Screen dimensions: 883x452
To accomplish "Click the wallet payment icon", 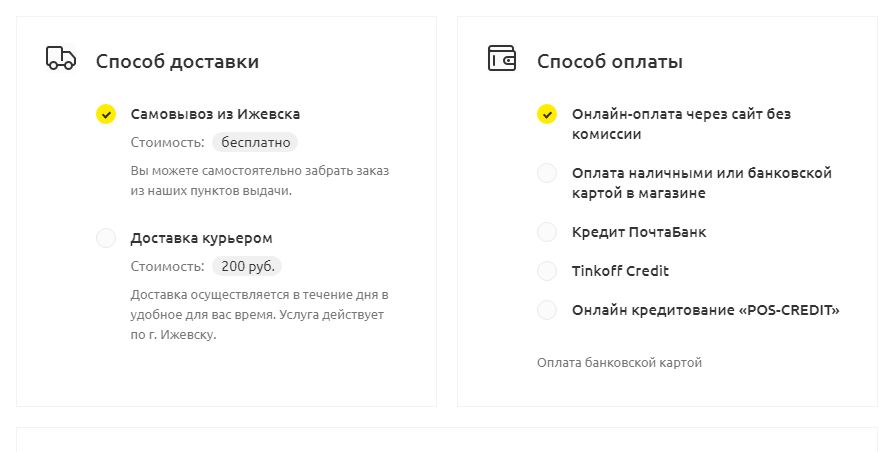I will pos(501,59).
